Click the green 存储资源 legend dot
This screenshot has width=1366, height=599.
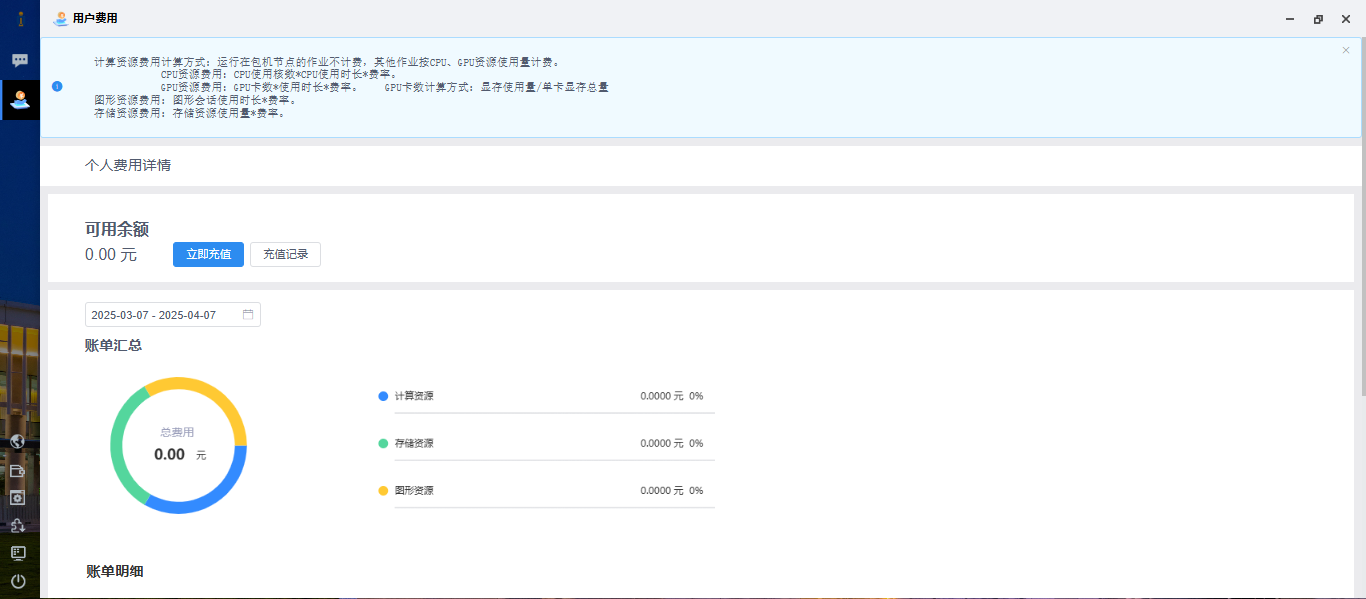(383, 443)
